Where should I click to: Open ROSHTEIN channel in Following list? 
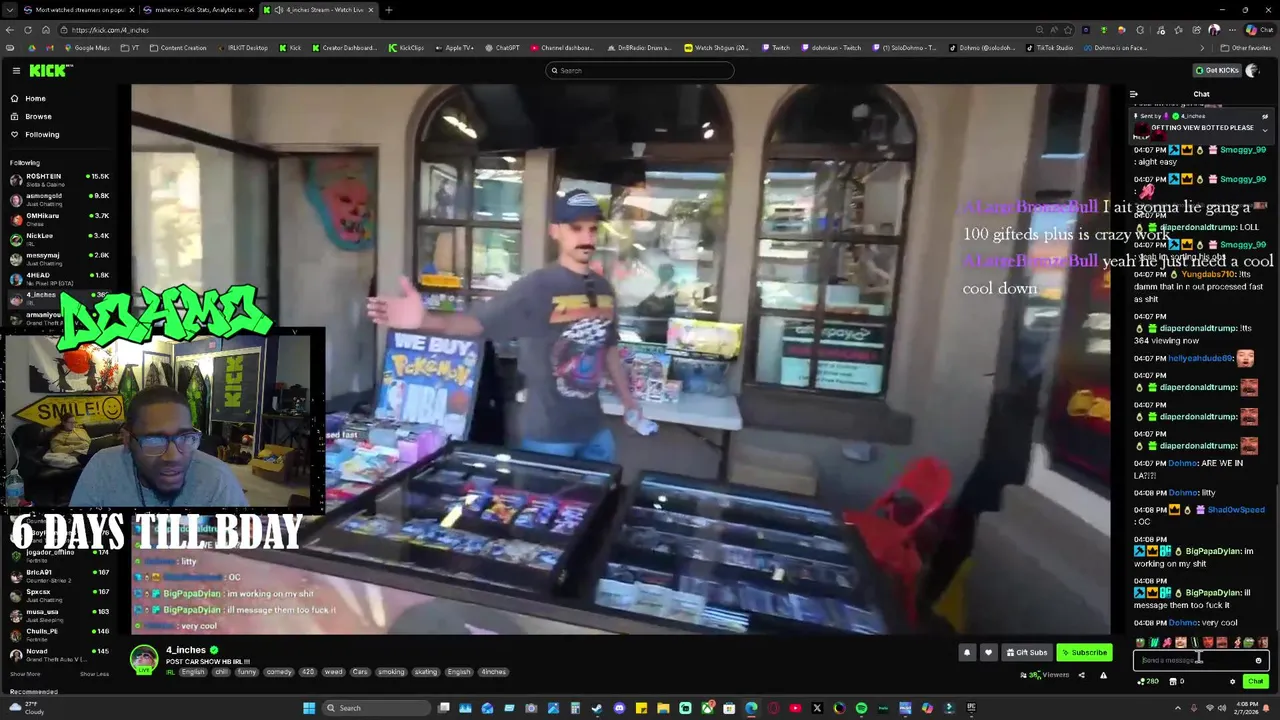coord(60,179)
